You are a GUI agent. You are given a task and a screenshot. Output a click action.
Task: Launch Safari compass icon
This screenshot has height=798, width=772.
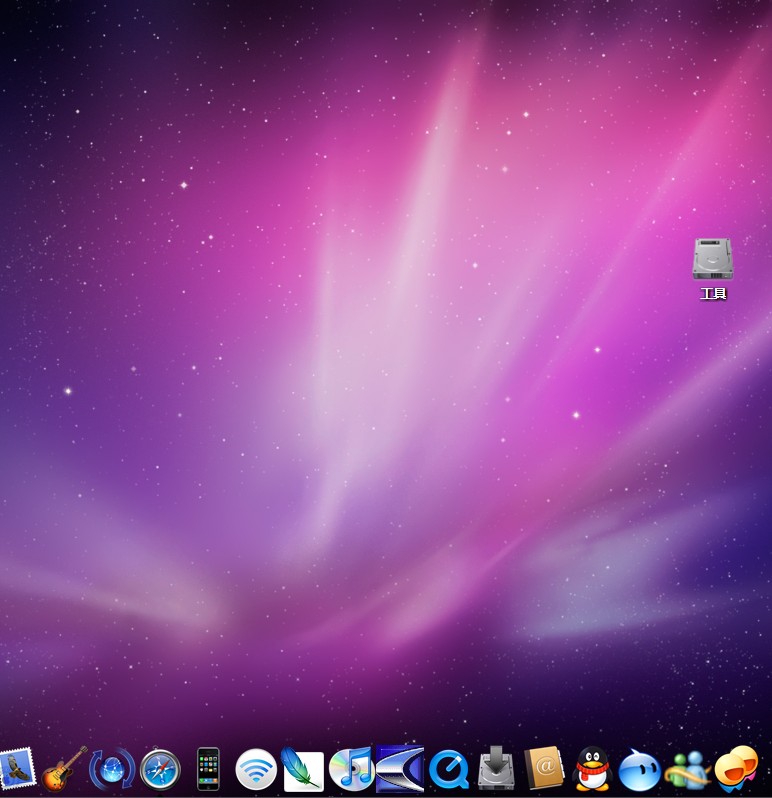160,769
